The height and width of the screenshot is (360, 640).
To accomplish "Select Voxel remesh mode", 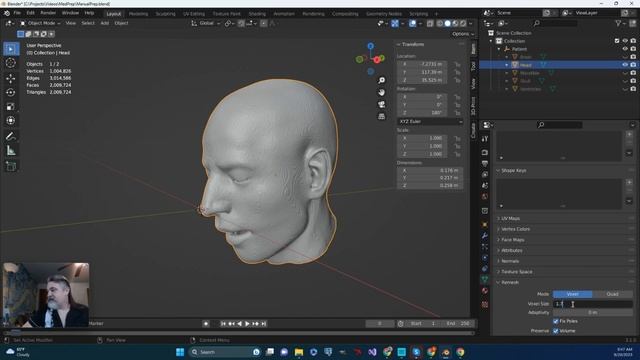I will pyautogui.click(x=572, y=294).
